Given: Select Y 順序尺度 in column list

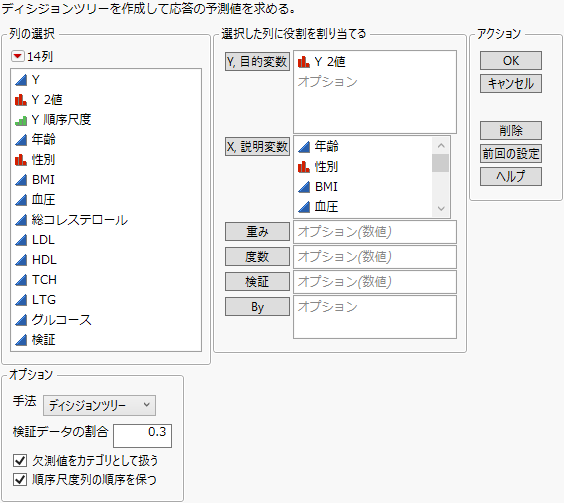Looking at the screenshot, I should [x=61, y=120].
